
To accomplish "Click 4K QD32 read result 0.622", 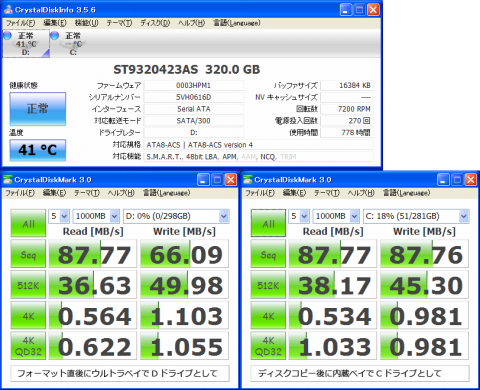I will pos(93,346).
